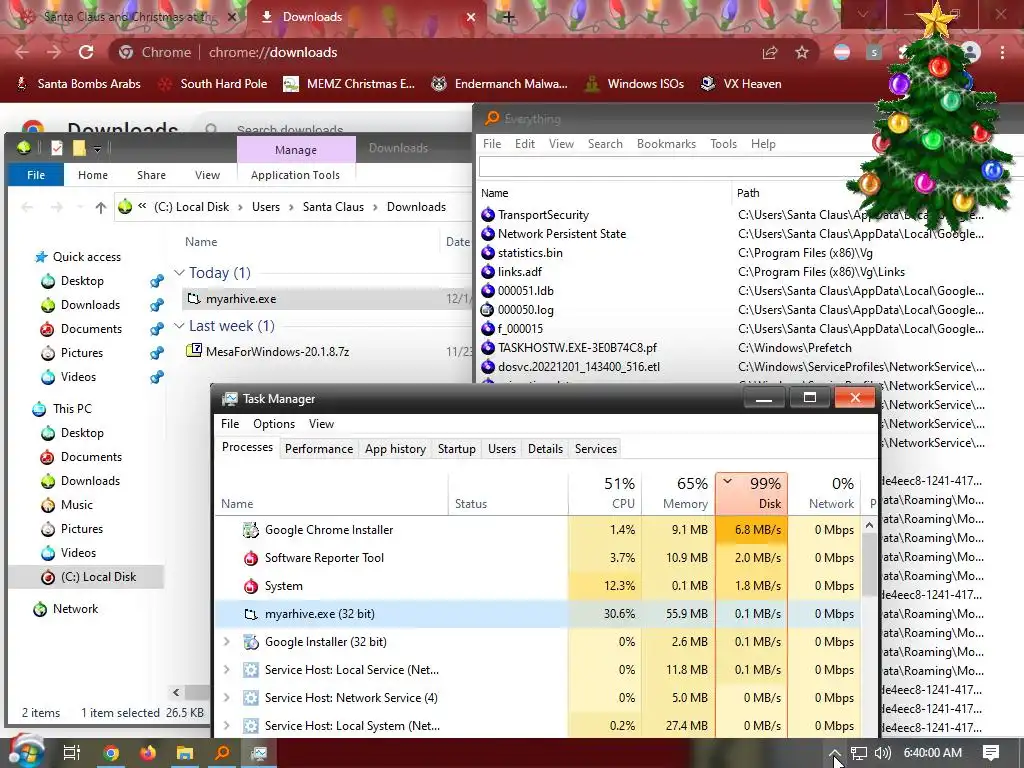This screenshot has height=768, width=1024.
Task: Select the myarhive.exe (32 bit) process
Action: [539, 614]
